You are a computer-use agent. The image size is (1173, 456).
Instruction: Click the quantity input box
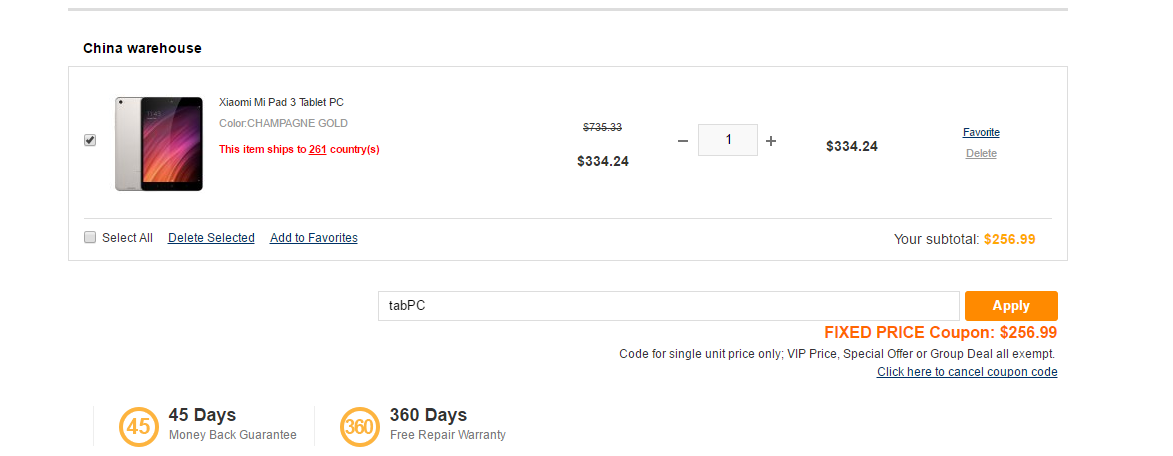(x=727, y=141)
